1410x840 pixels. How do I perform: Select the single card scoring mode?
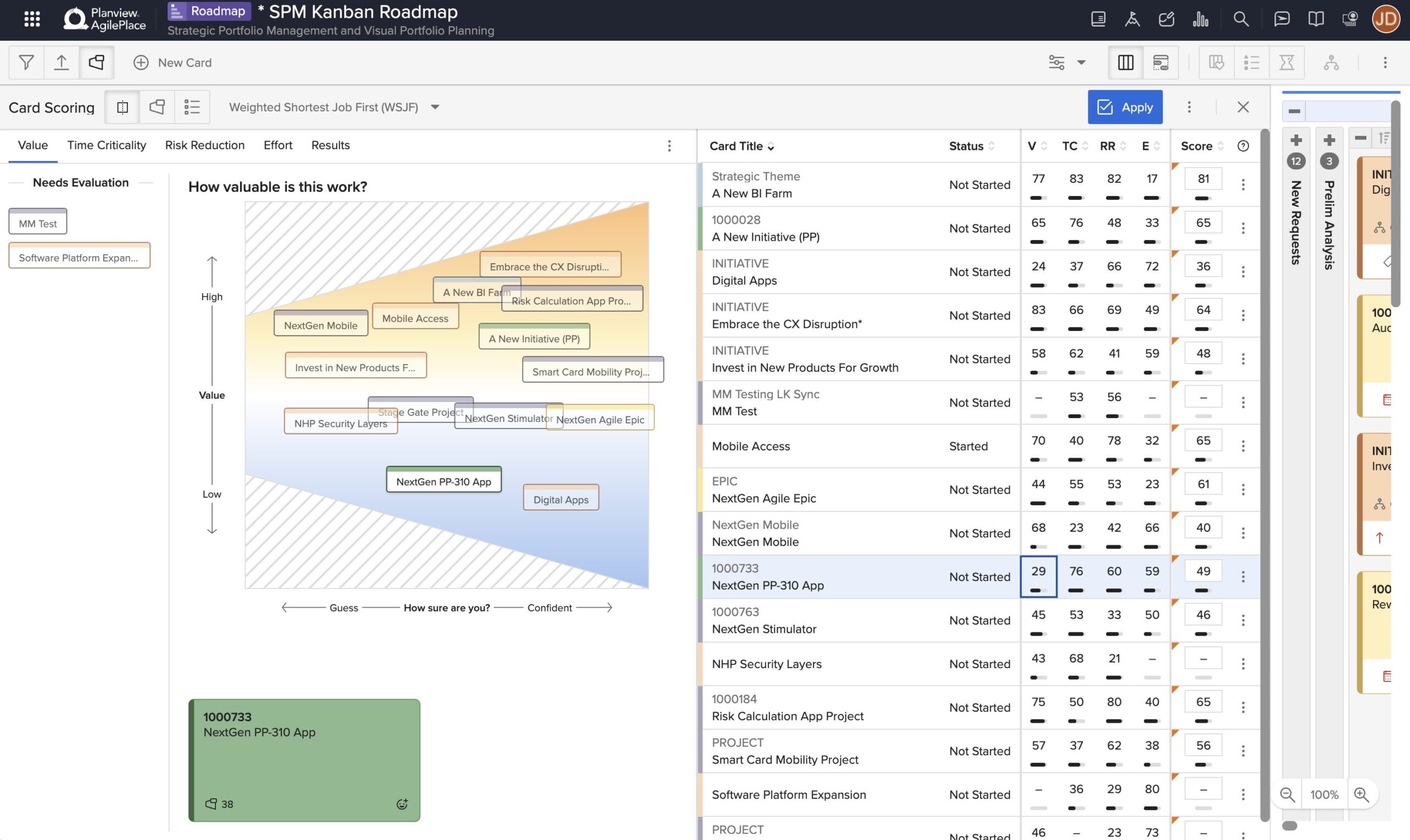coord(122,107)
